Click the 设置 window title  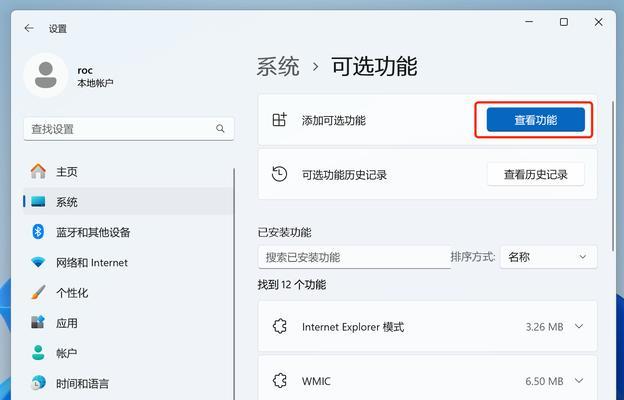coord(58,29)
